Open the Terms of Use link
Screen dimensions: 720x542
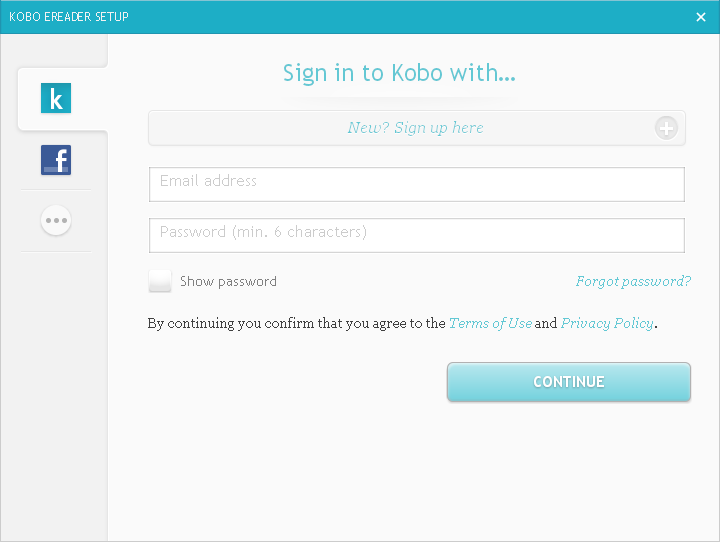point(490,324)
